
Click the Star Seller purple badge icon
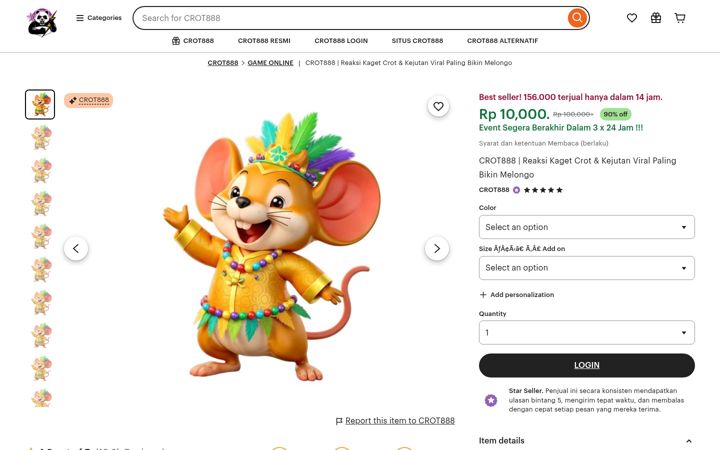[491, 400]
